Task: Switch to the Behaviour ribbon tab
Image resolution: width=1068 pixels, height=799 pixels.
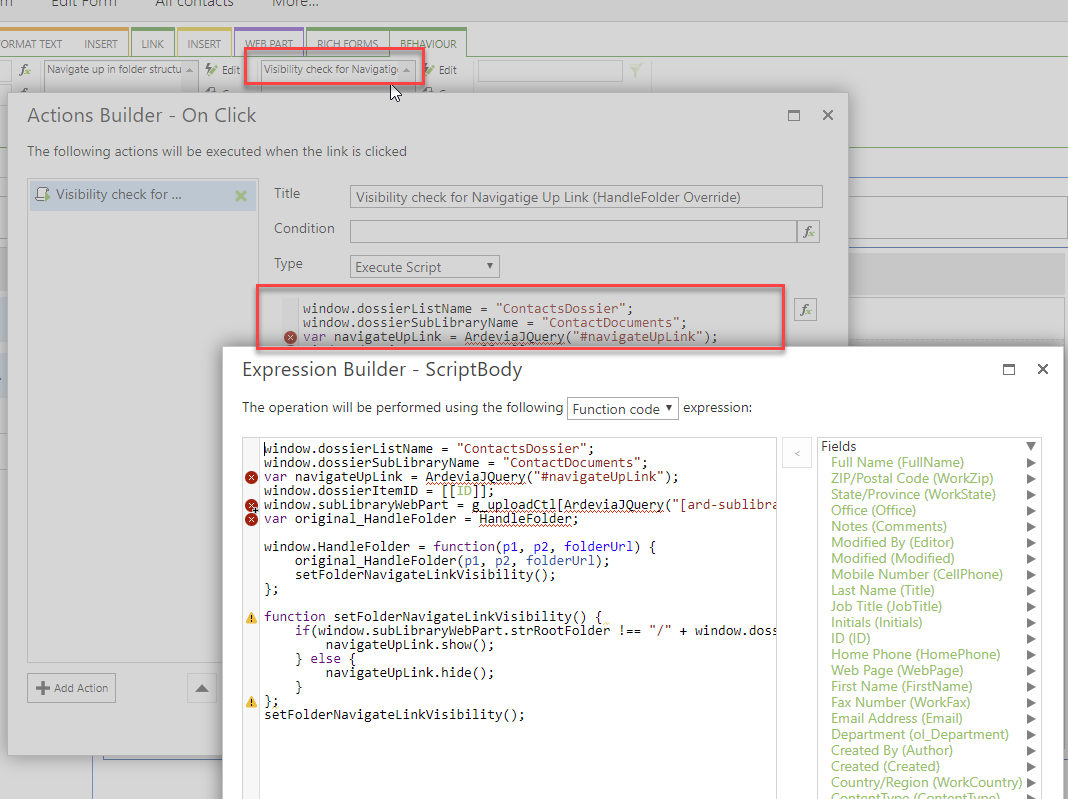Action: [x=428, y=44]
